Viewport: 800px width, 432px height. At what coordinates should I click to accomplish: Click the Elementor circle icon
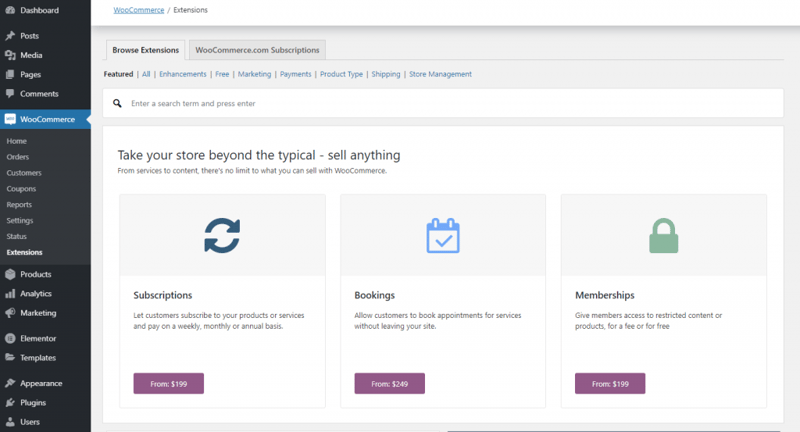(10, 338)
